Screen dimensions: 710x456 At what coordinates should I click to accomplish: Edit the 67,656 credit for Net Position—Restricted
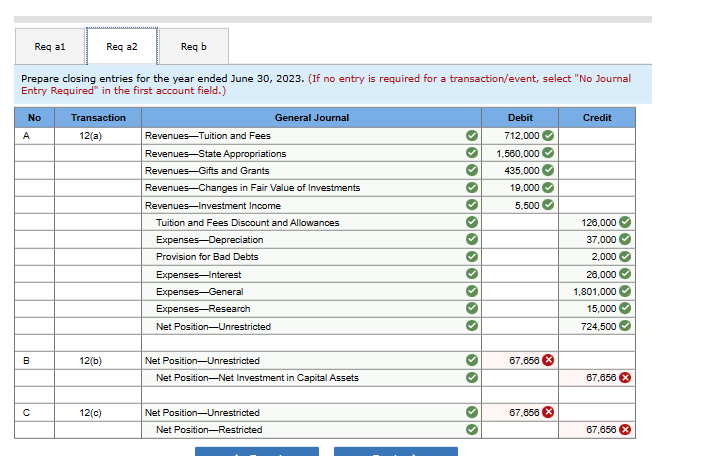coord(597,429)
